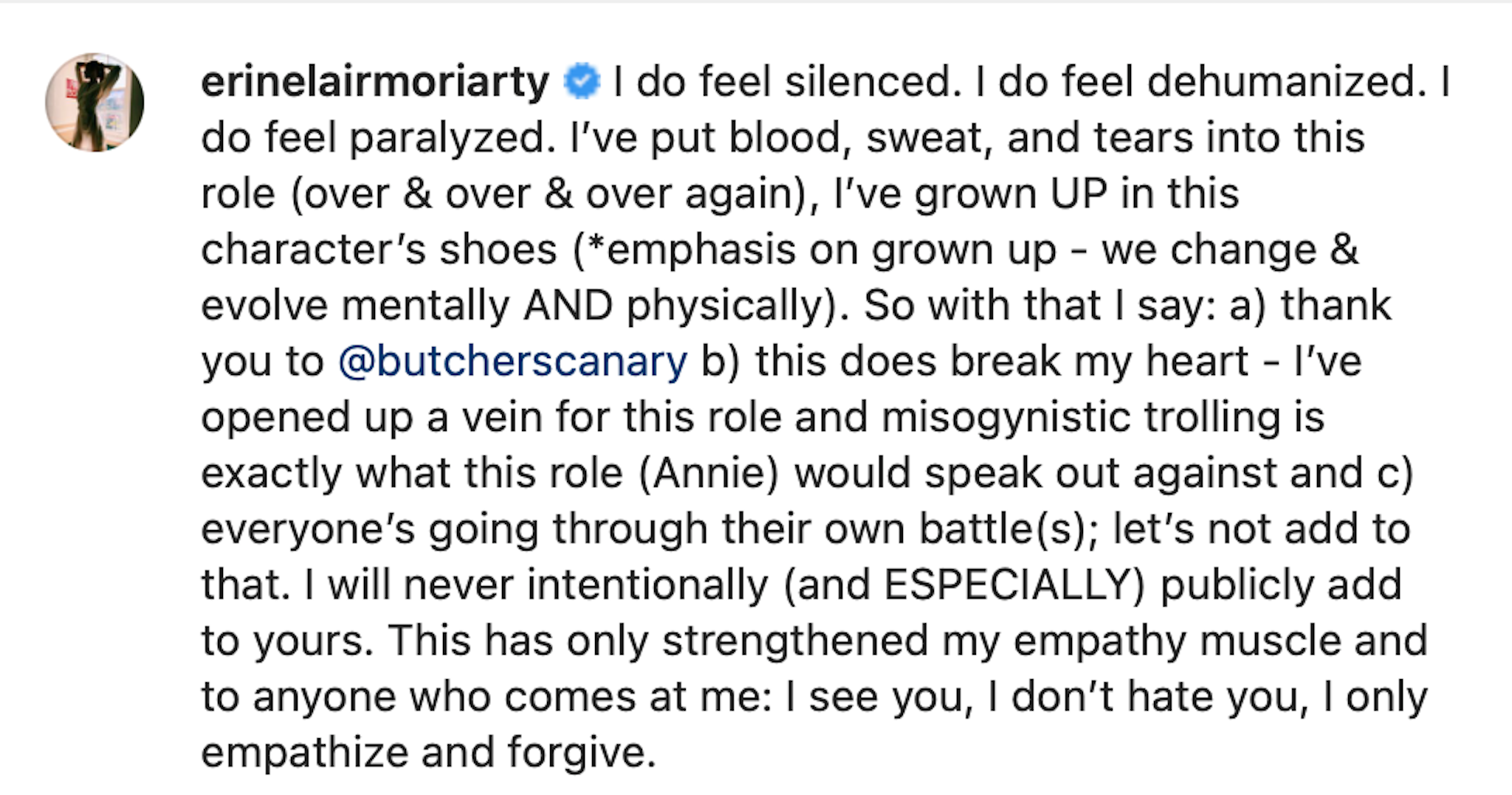1512x795 pixels.
Task: Click the erinelairmoriarty username
Action: tap(375, 81)
